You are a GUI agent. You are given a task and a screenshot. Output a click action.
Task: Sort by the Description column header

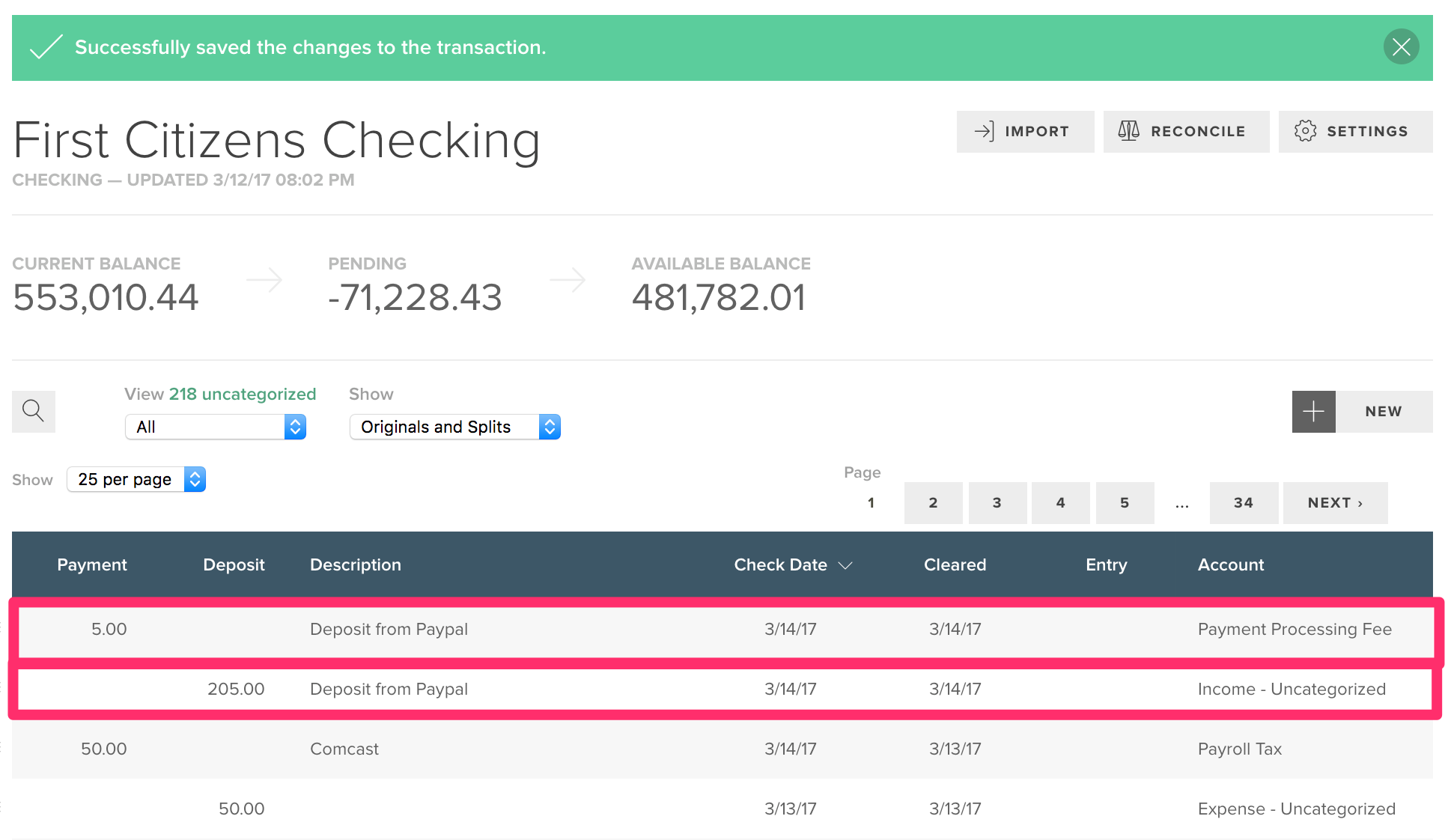click(356, 564)
